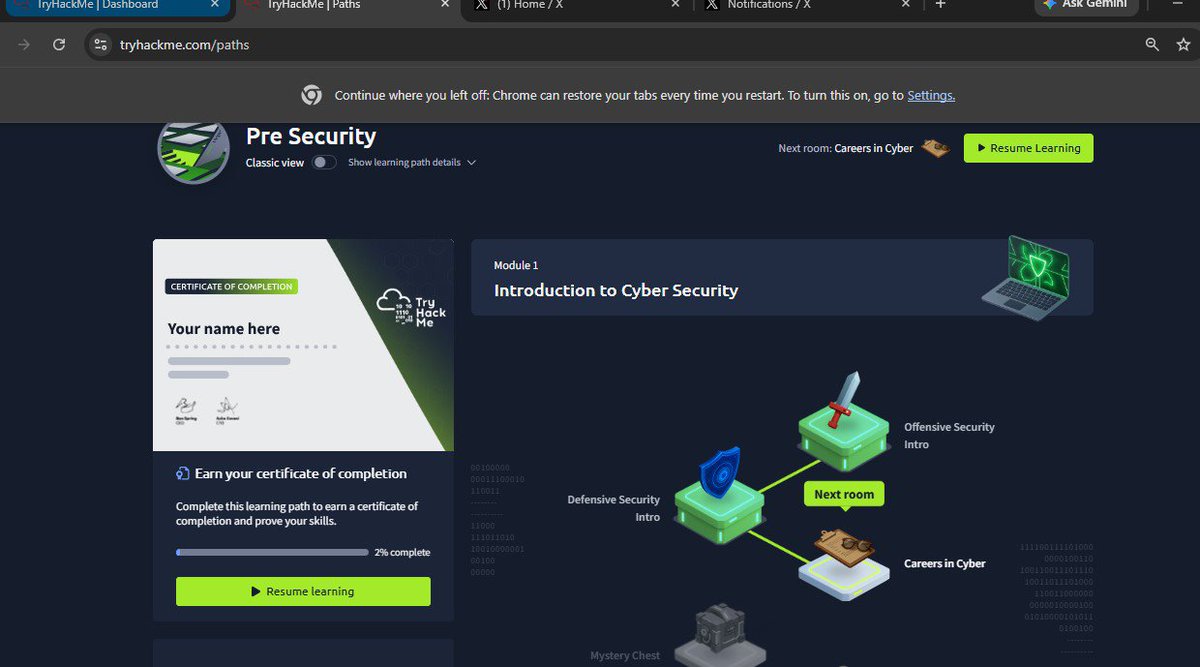Click the '2% complete' text
The height and width of the screenshot is (667, 1200).
(402, 552)
